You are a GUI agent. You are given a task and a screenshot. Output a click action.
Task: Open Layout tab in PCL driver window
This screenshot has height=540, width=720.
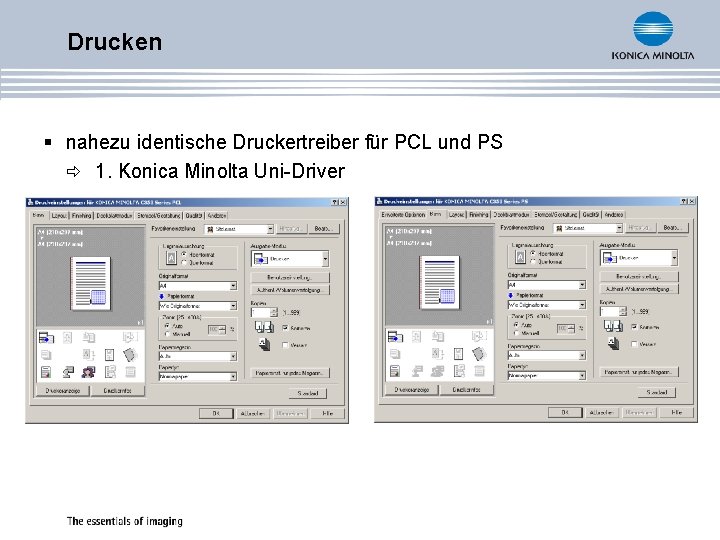59,215
